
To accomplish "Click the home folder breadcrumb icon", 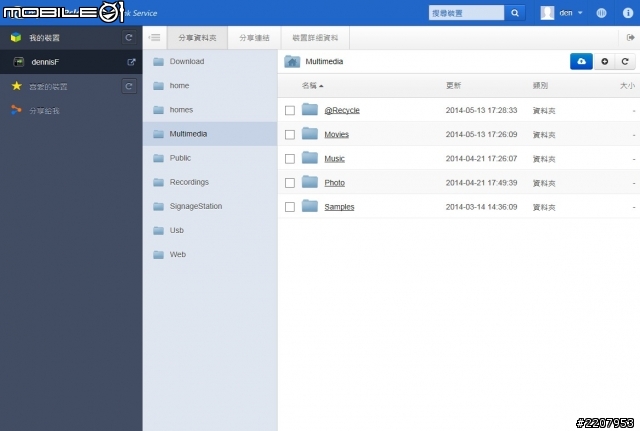I will point(292,62).
